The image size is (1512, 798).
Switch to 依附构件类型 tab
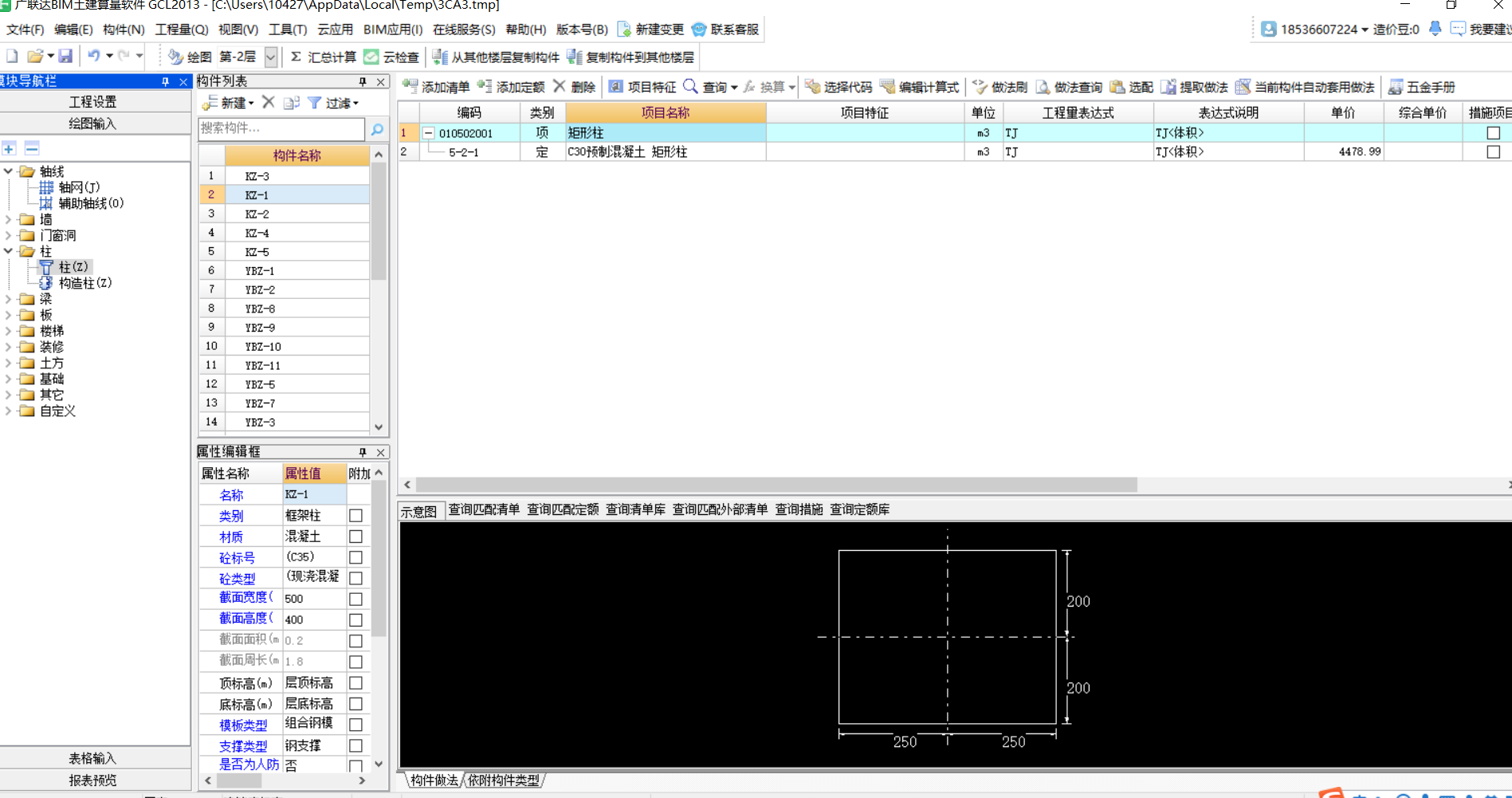pyautogui.click(x=504, y=780)
